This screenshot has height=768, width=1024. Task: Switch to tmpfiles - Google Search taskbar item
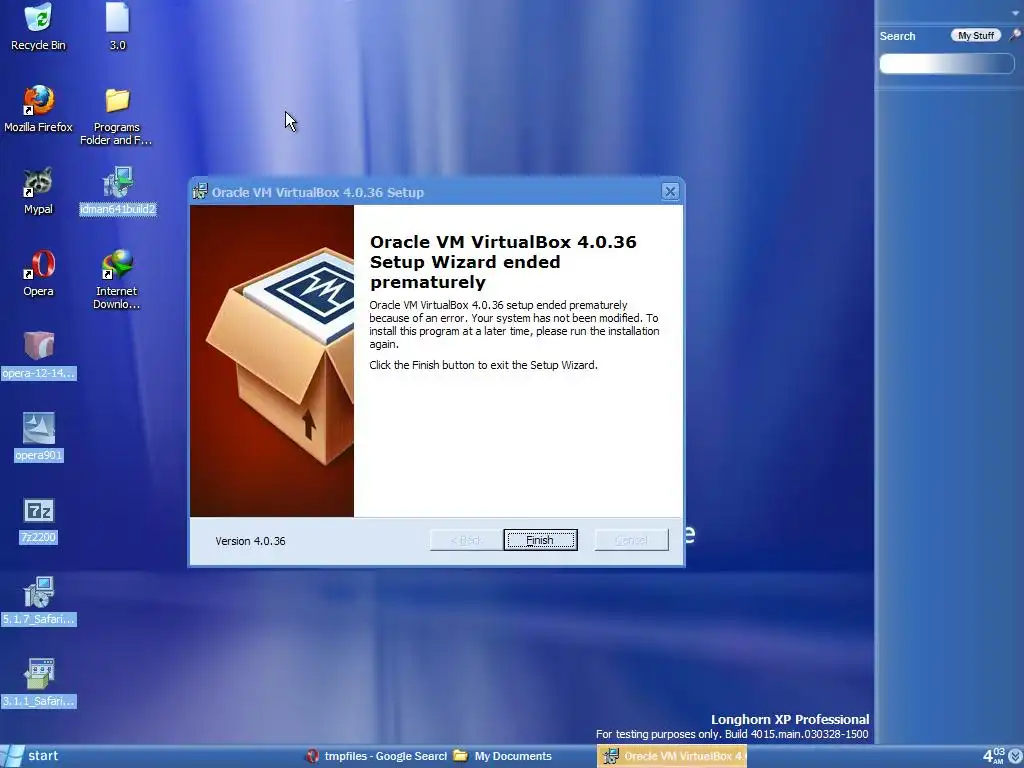(x=376, y=756)
